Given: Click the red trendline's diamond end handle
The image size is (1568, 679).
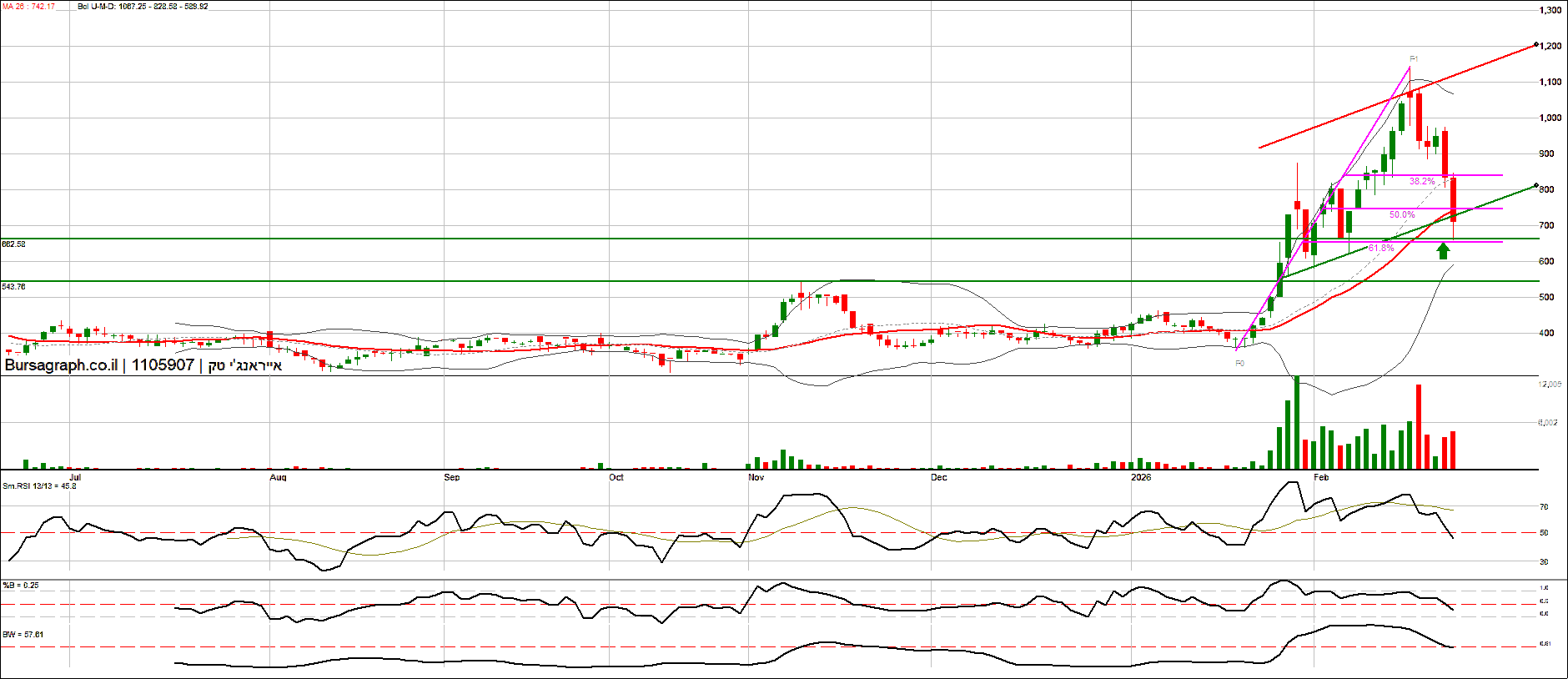Looking at the screenshot, I should coord(1535,45).
